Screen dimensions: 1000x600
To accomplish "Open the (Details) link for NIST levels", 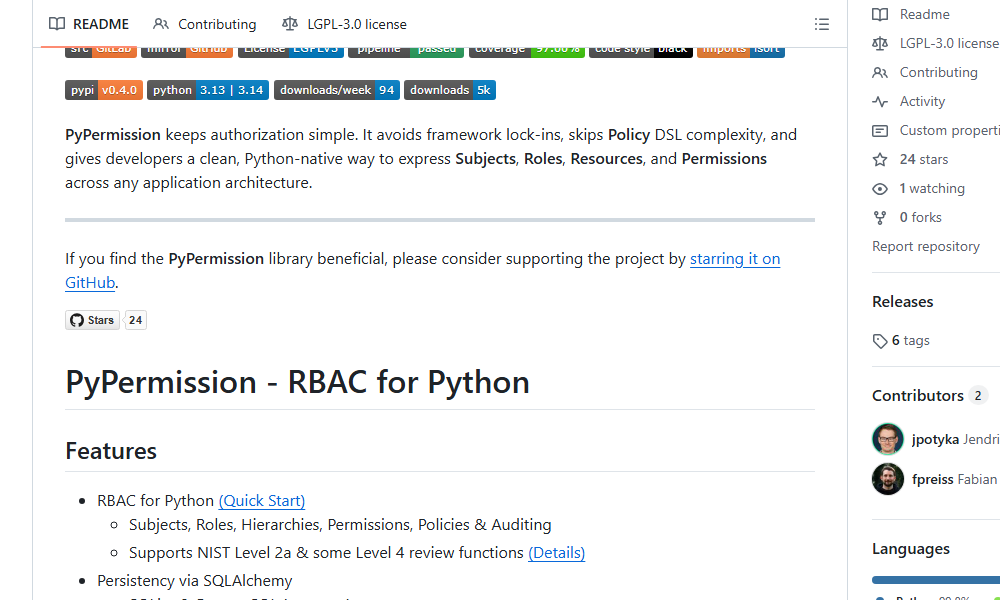I will pos(556,552).
